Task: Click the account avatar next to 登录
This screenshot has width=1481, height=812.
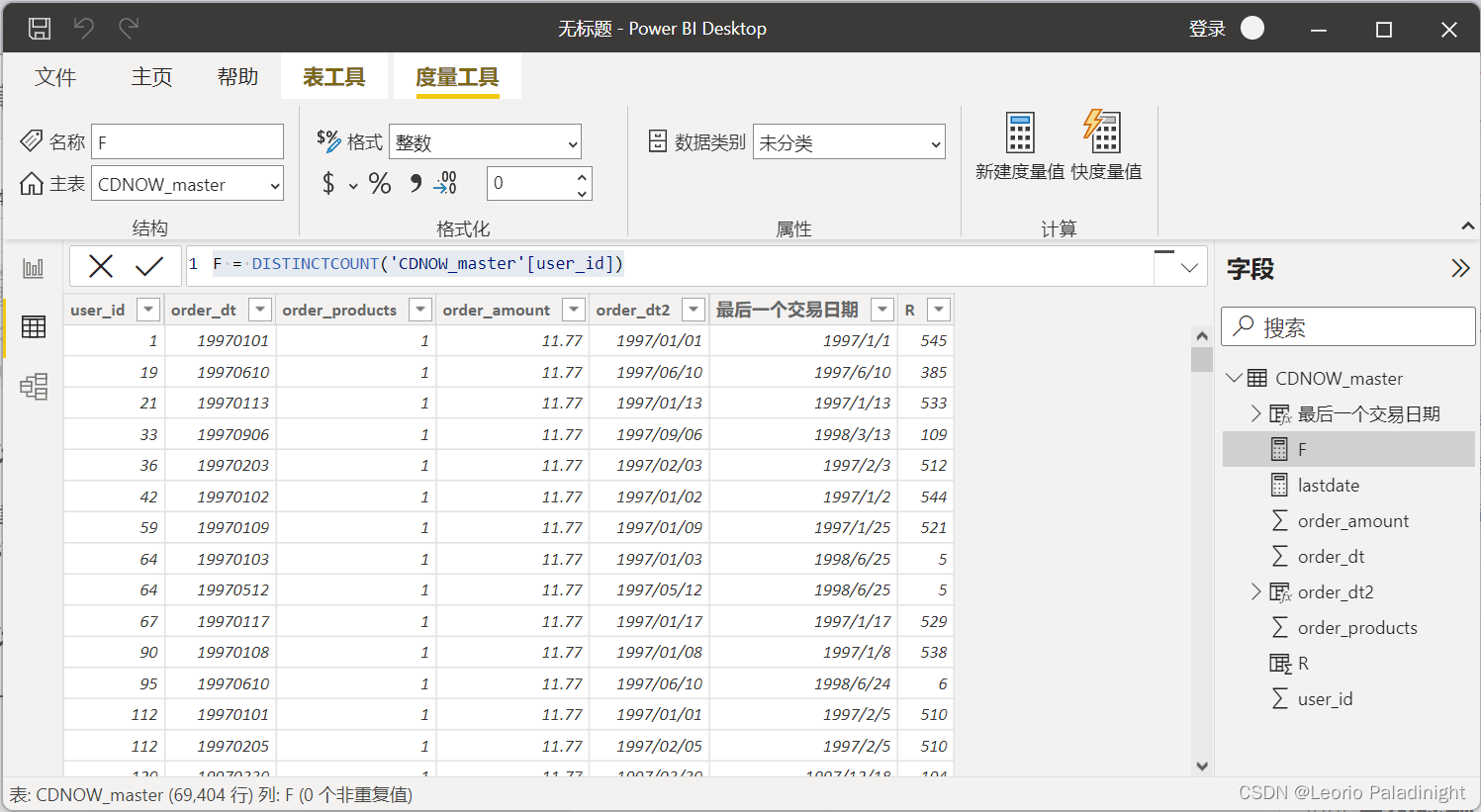Action: pyautogui.click(x=1252, y=28)
